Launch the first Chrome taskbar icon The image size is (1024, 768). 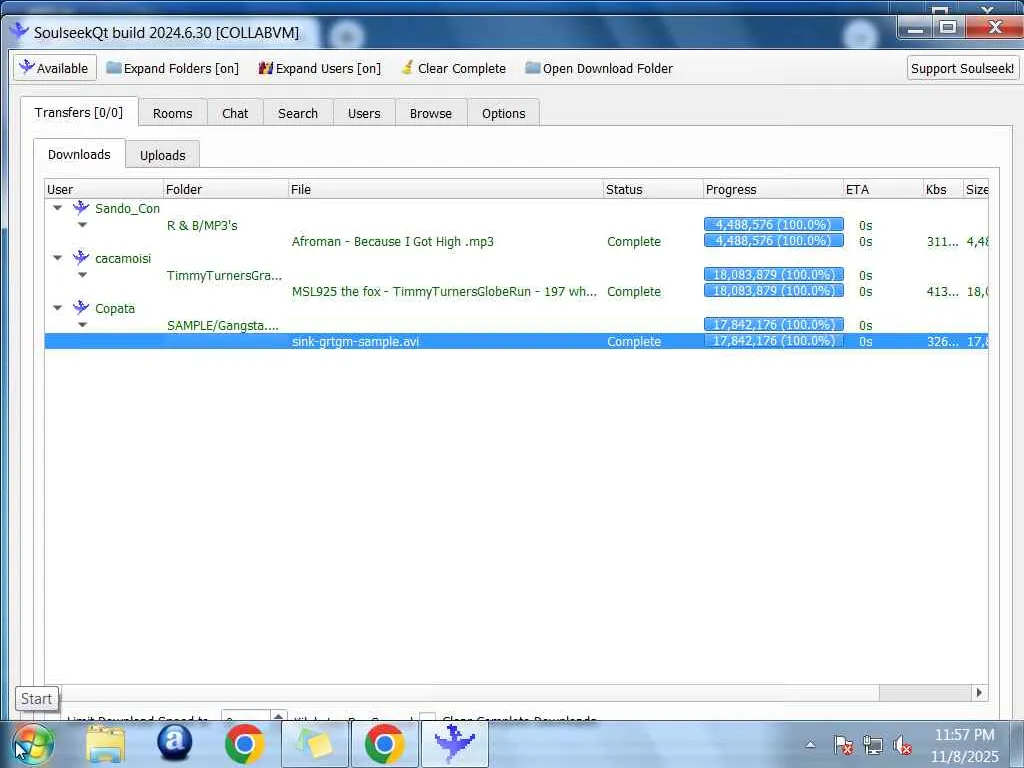(244, 744)
